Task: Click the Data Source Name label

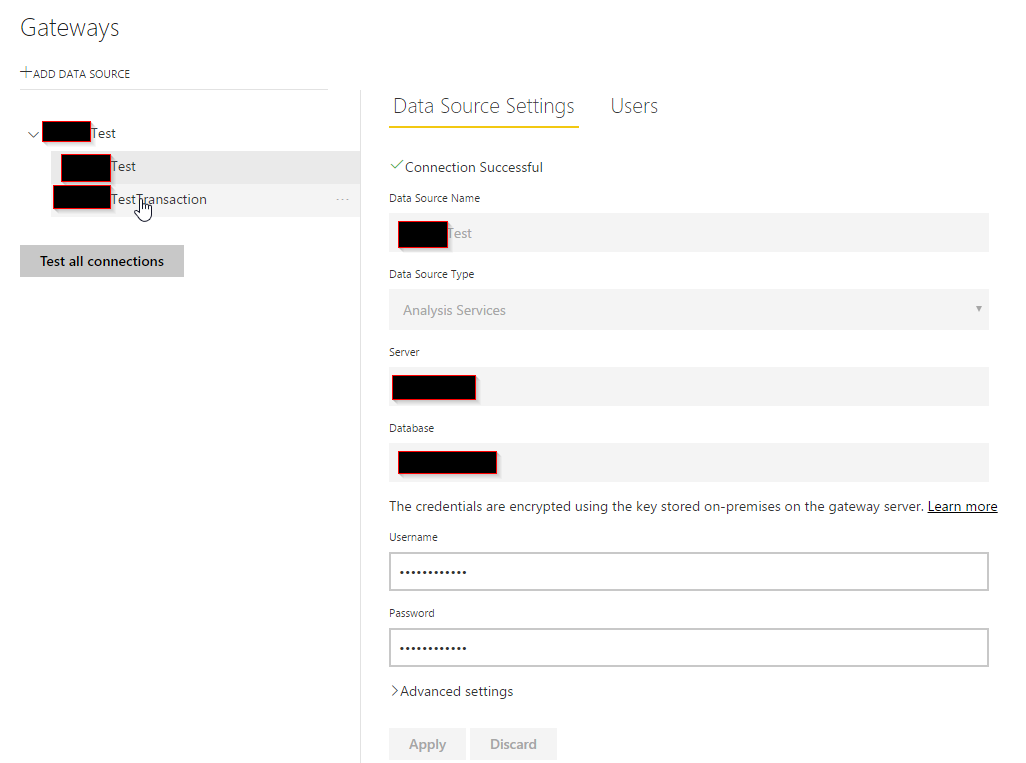Action: pos(434,198)
